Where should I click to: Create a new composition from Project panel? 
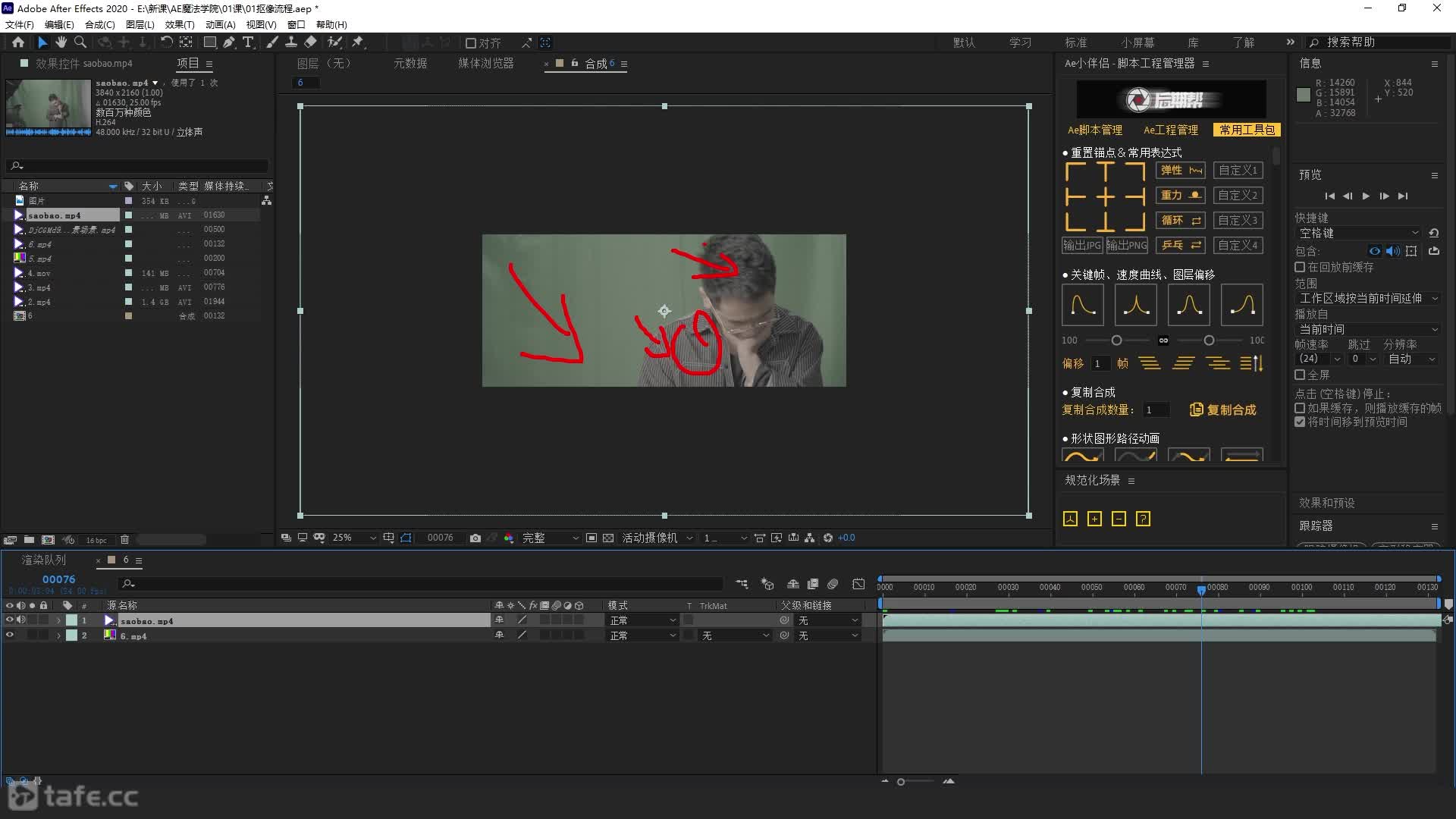coord(48,540)
